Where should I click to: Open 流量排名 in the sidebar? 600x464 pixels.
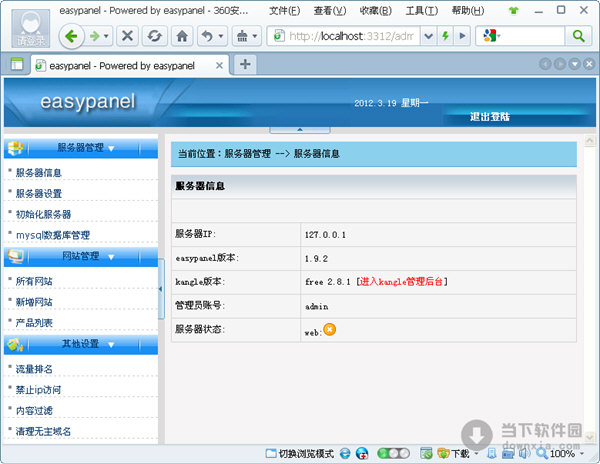tap(34, 369)
